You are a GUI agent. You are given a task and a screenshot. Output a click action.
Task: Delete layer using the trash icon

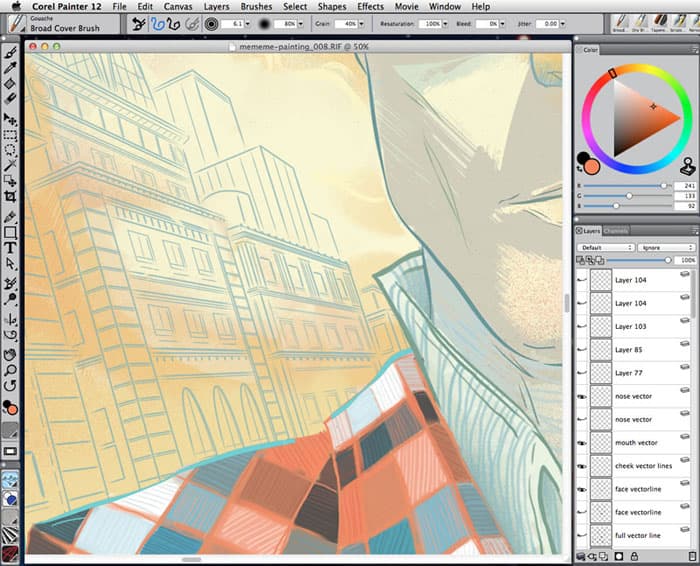click(693, 556)
